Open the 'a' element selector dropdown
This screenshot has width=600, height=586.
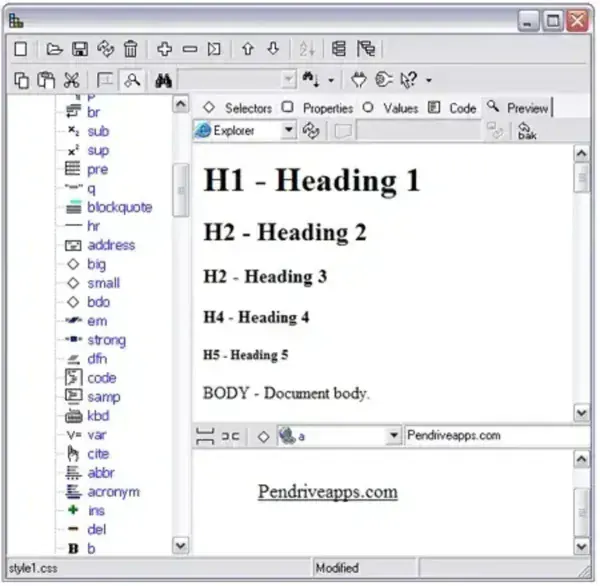click(x=393, y=436)
